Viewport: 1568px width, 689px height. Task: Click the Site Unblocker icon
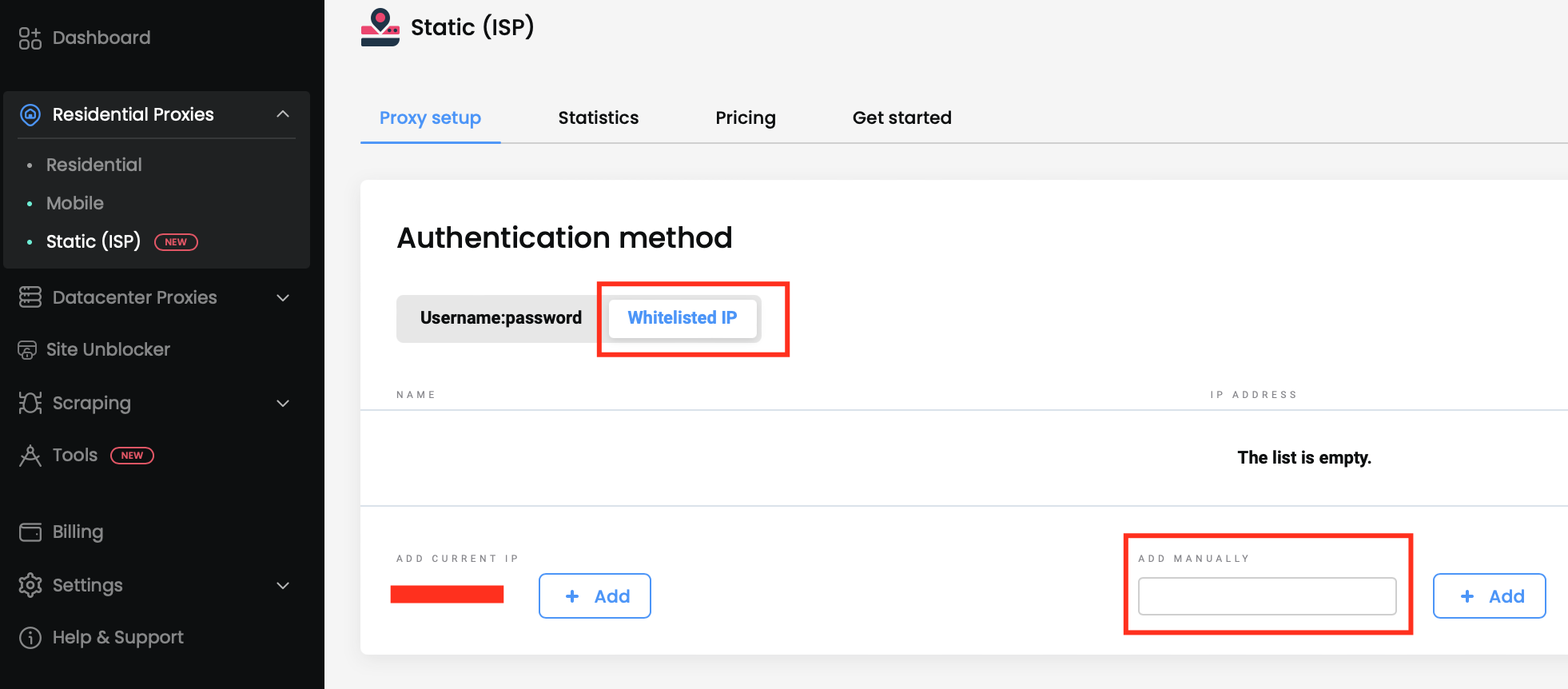tap(27, 349)
